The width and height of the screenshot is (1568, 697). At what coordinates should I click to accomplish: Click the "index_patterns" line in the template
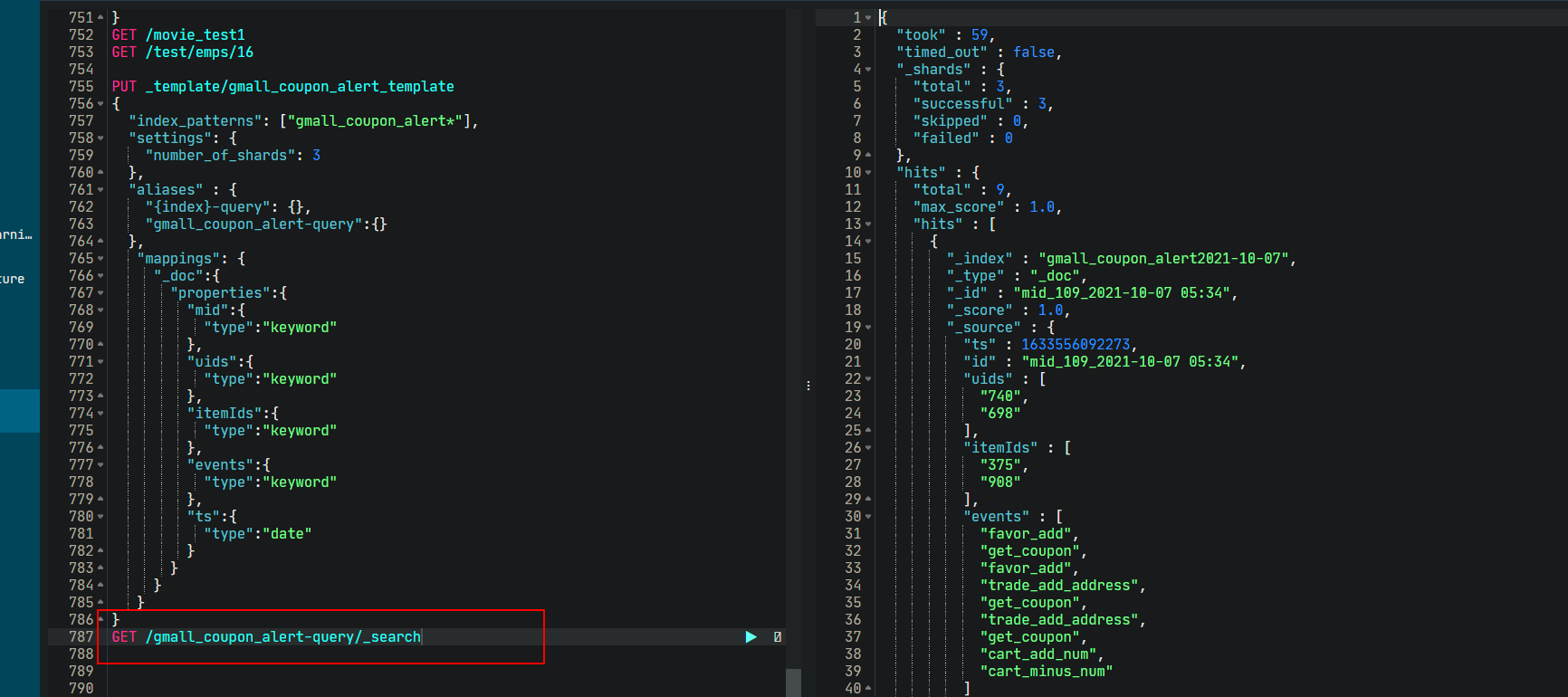tap(303, 121)
